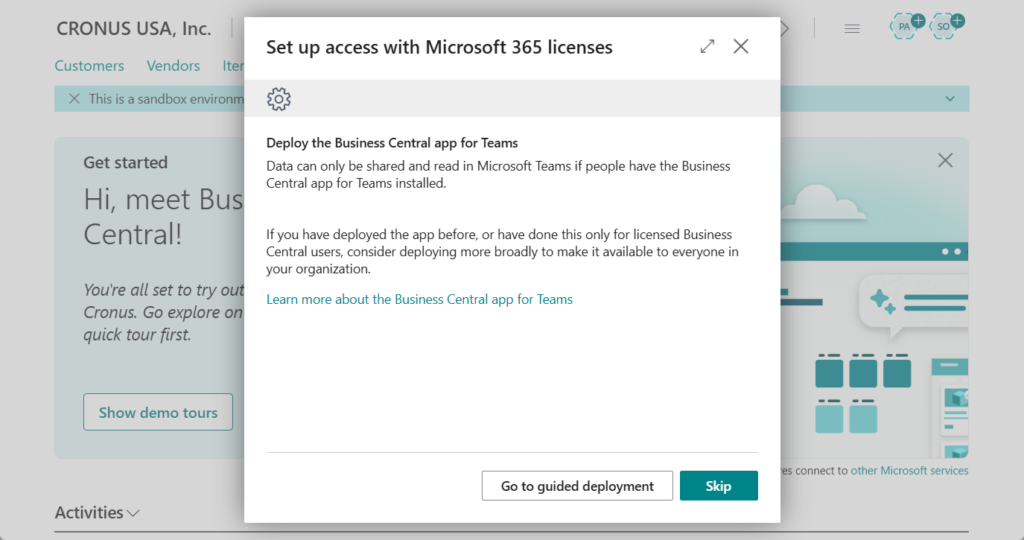This screenshot has height=540, width=1024.
Task: Open the hamburger menu icon
Action: point(852,29)
